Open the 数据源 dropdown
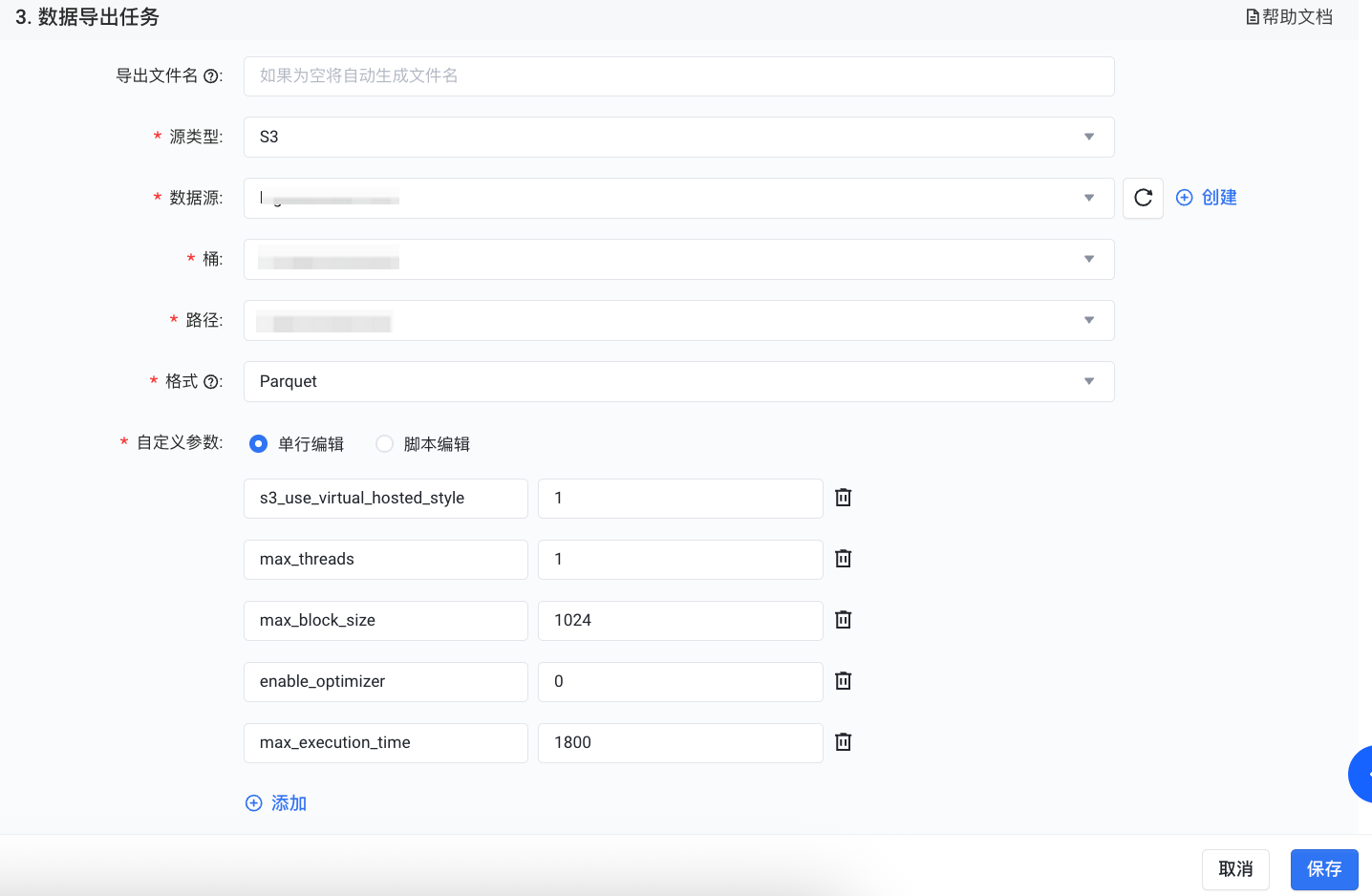1372x896 pixels. click(x=678, y=198)
